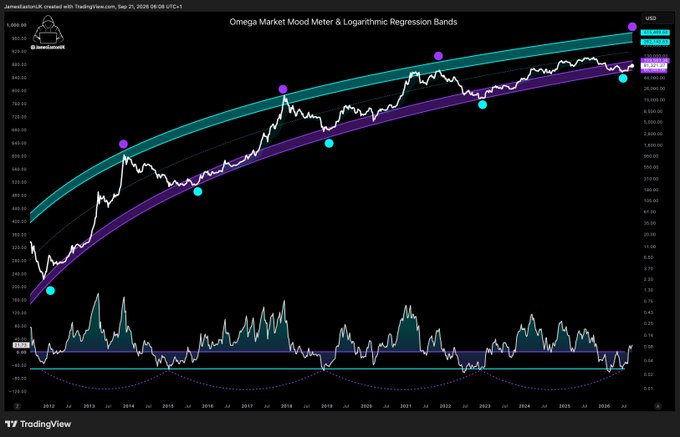
Task: Click the 2015 label on the time axis
Action: click(168, 406)
